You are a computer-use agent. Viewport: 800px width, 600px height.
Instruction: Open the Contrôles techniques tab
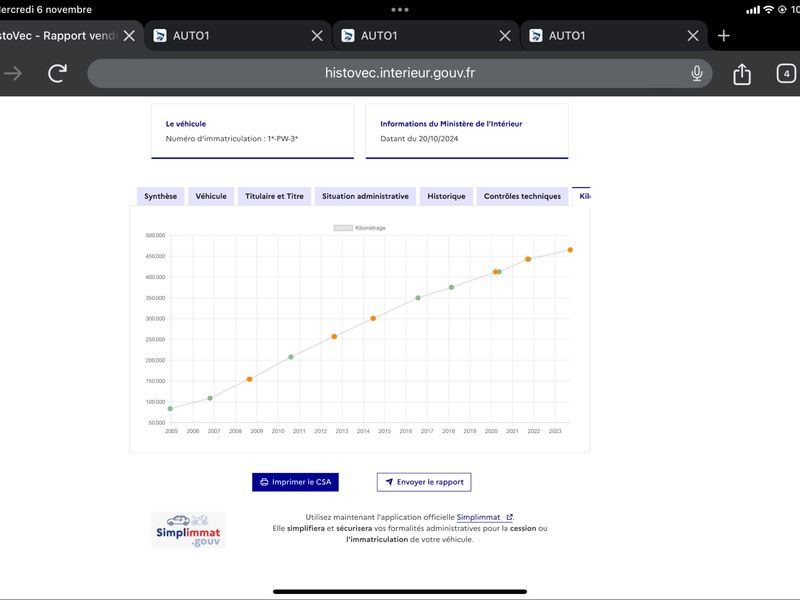[522, 196]
